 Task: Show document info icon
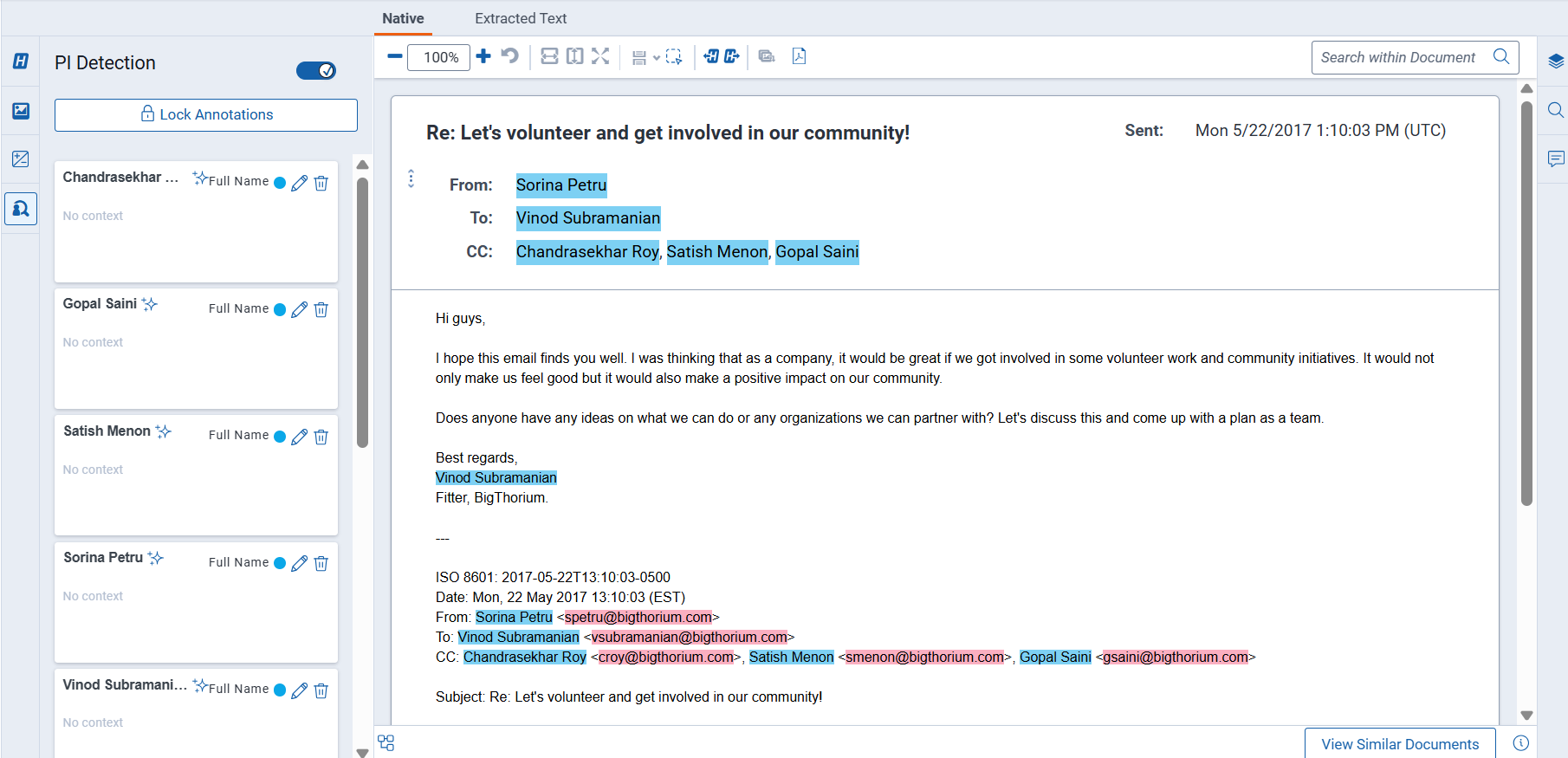point(1520,743)
